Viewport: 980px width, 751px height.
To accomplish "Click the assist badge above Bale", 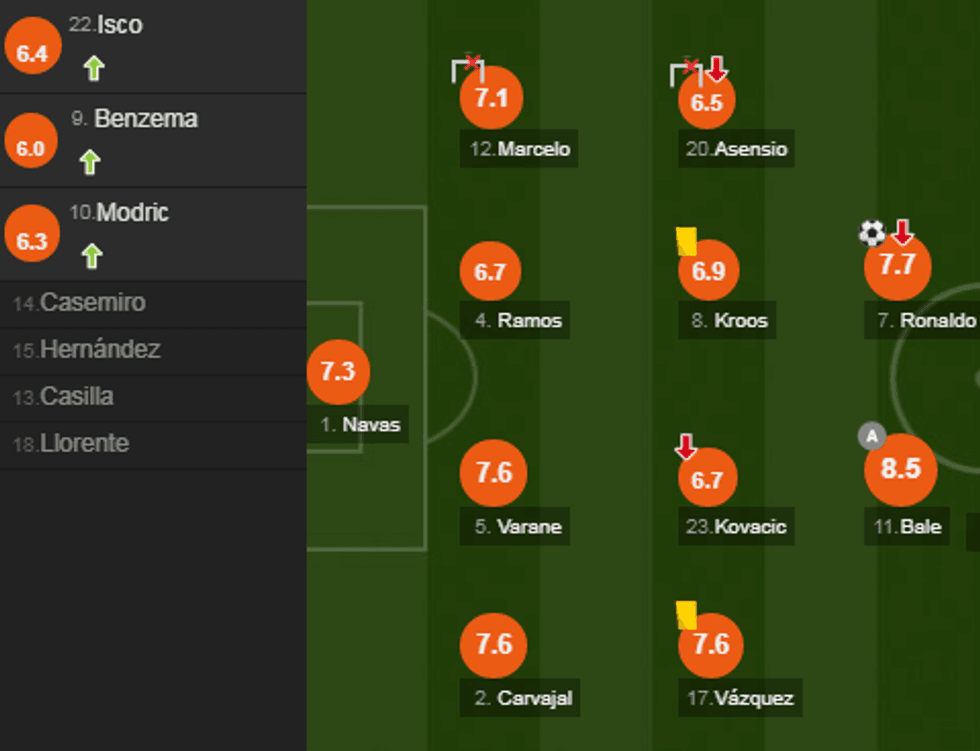I will point(872,436).
